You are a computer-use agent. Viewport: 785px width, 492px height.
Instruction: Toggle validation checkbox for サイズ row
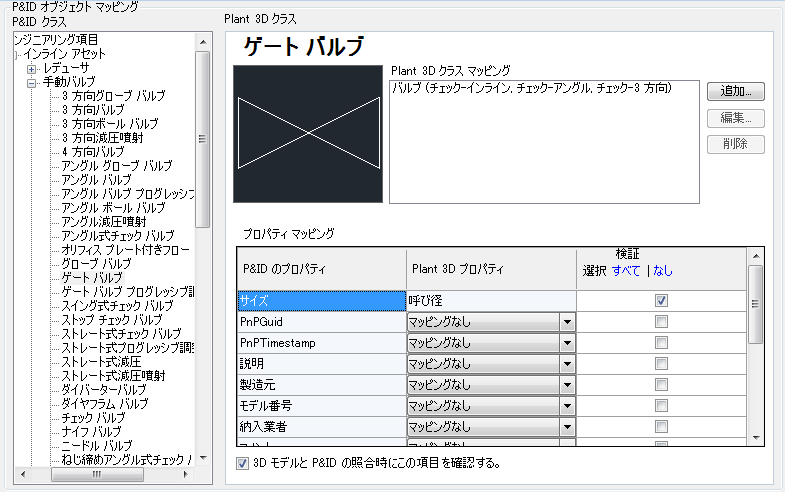pos(661,301)
